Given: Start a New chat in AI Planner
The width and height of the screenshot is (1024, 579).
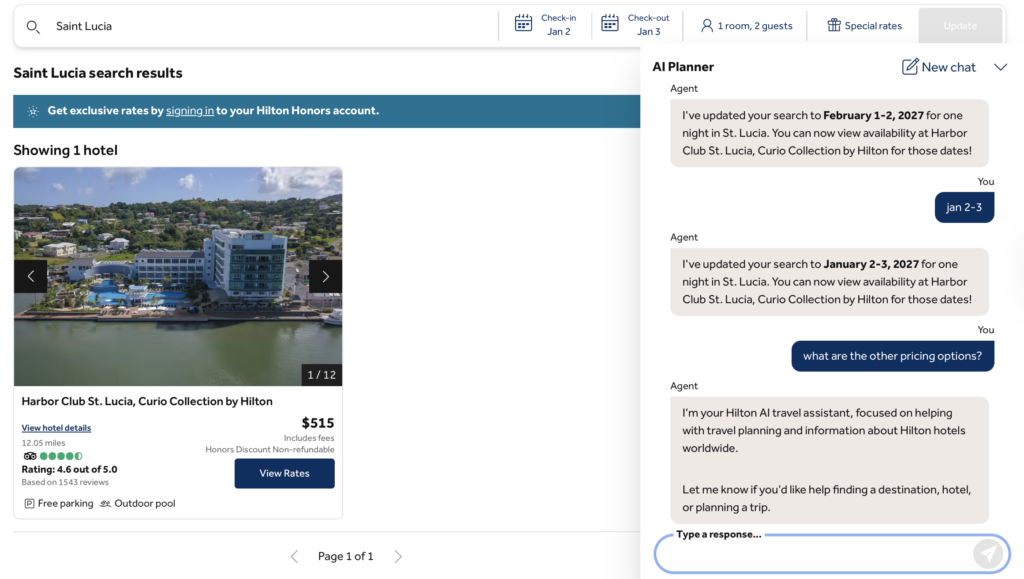Looking at the screenshot, I should pos(937,67).
